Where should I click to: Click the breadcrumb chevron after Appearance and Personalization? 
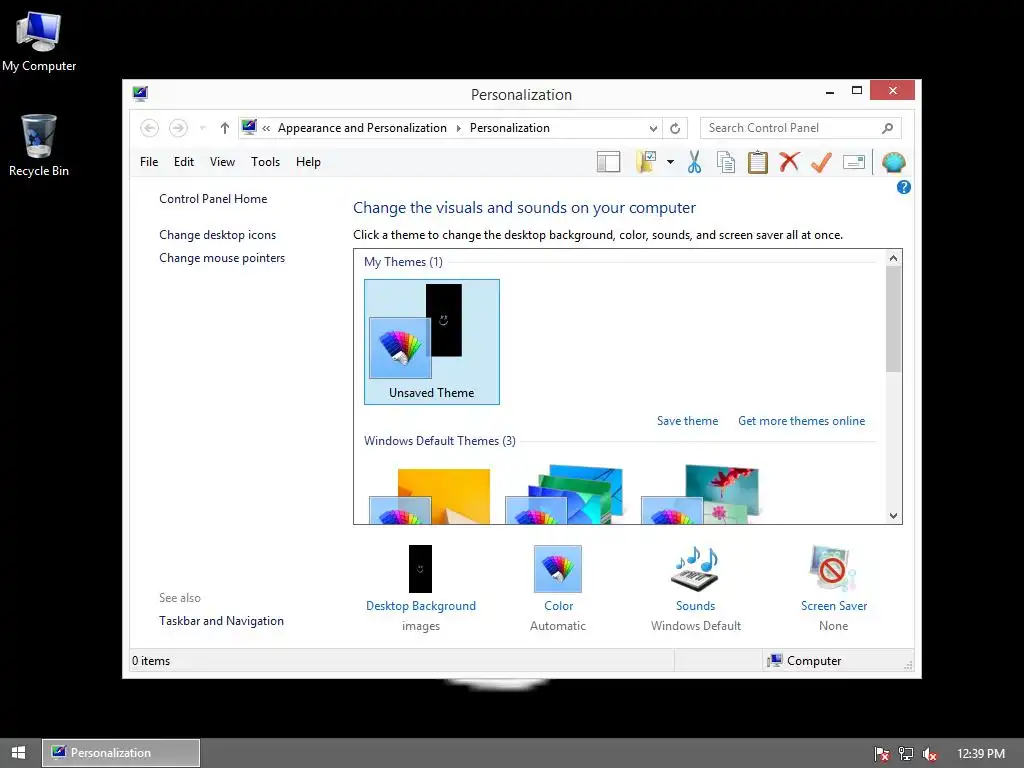point(458,129)
